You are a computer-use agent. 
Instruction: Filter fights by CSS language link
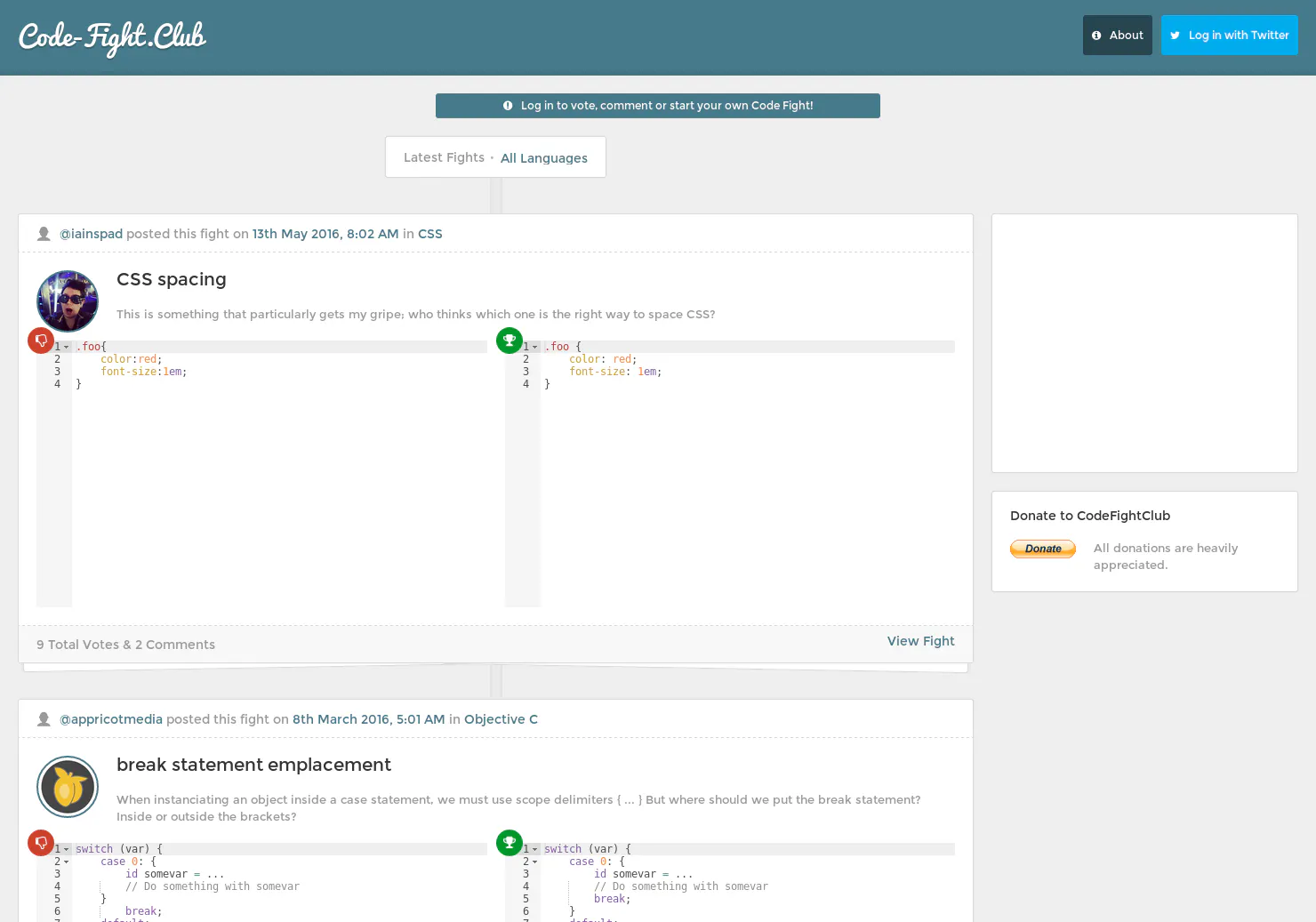[x=430, y=234]
